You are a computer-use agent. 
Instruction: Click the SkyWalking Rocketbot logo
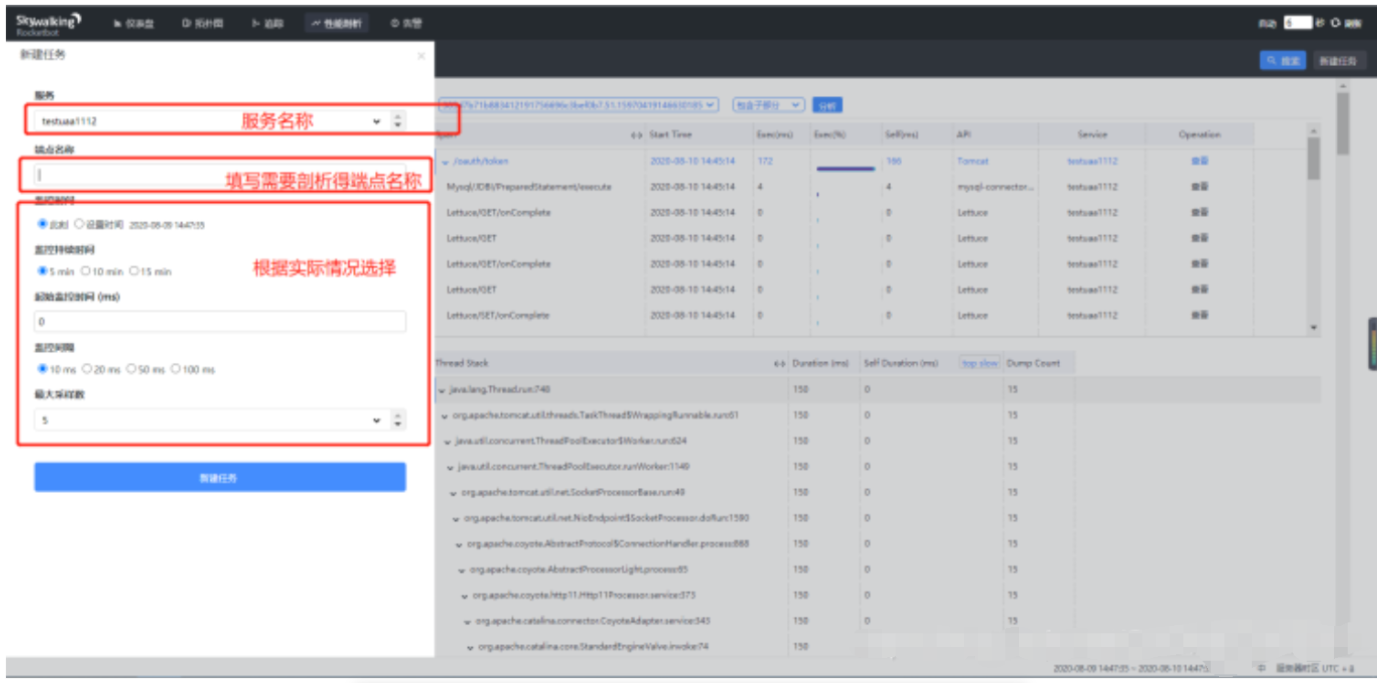(x=49, y=23)
